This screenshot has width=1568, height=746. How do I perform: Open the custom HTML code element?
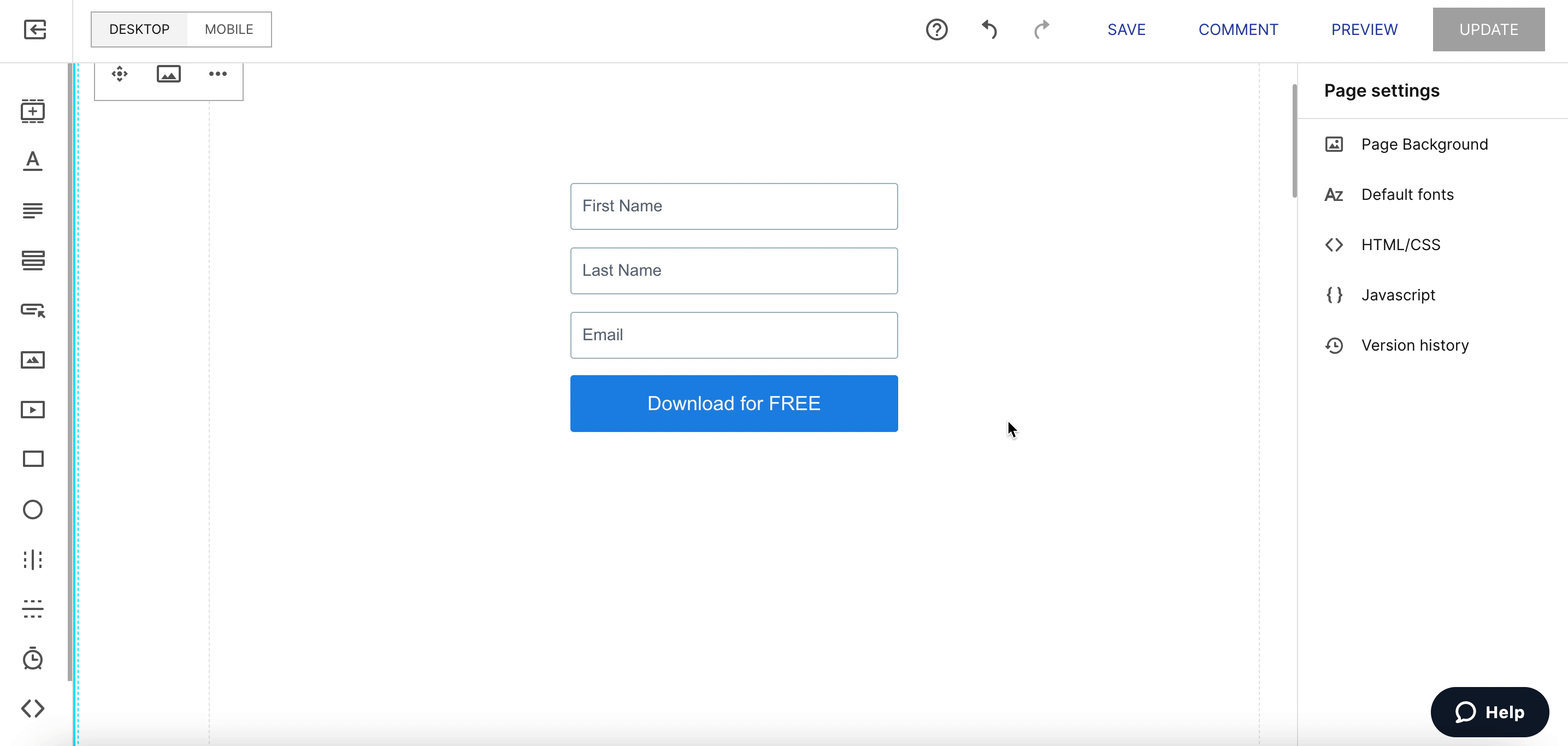point(33,708)
